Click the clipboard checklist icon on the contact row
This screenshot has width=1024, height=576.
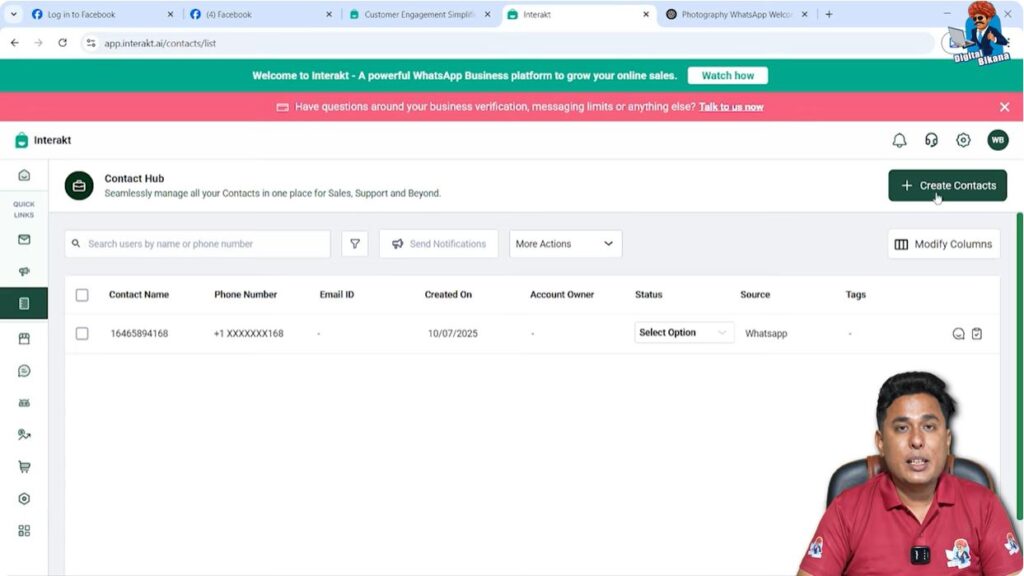point(977,333)
